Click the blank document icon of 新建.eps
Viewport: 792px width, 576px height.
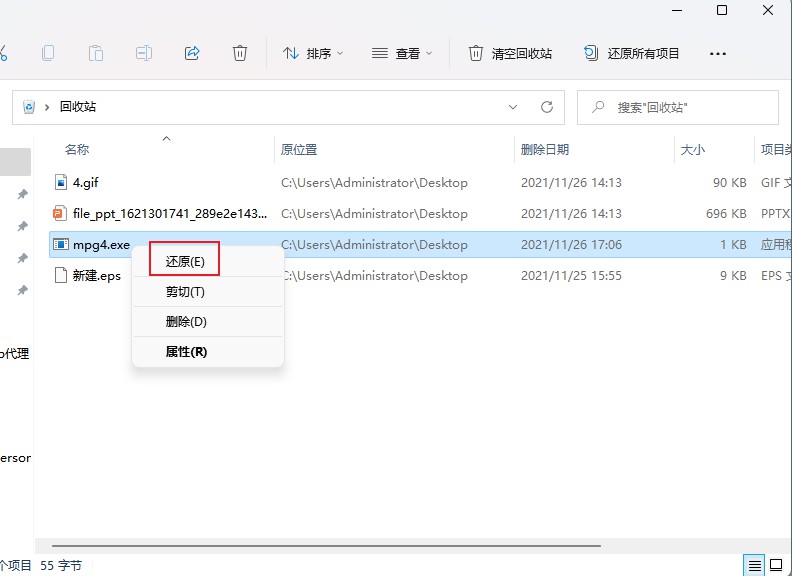click(61, 275)
